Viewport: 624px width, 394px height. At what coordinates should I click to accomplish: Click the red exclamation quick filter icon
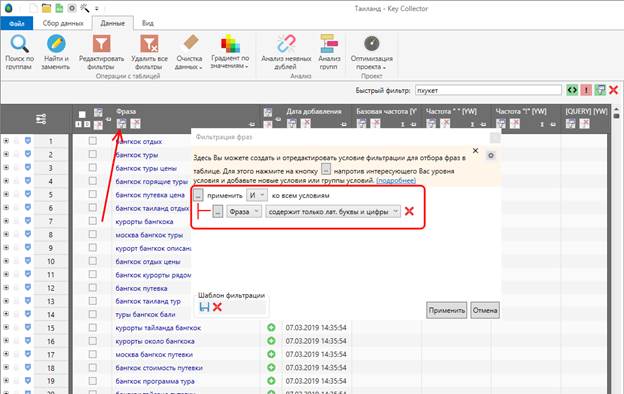(x=586, y=90)
